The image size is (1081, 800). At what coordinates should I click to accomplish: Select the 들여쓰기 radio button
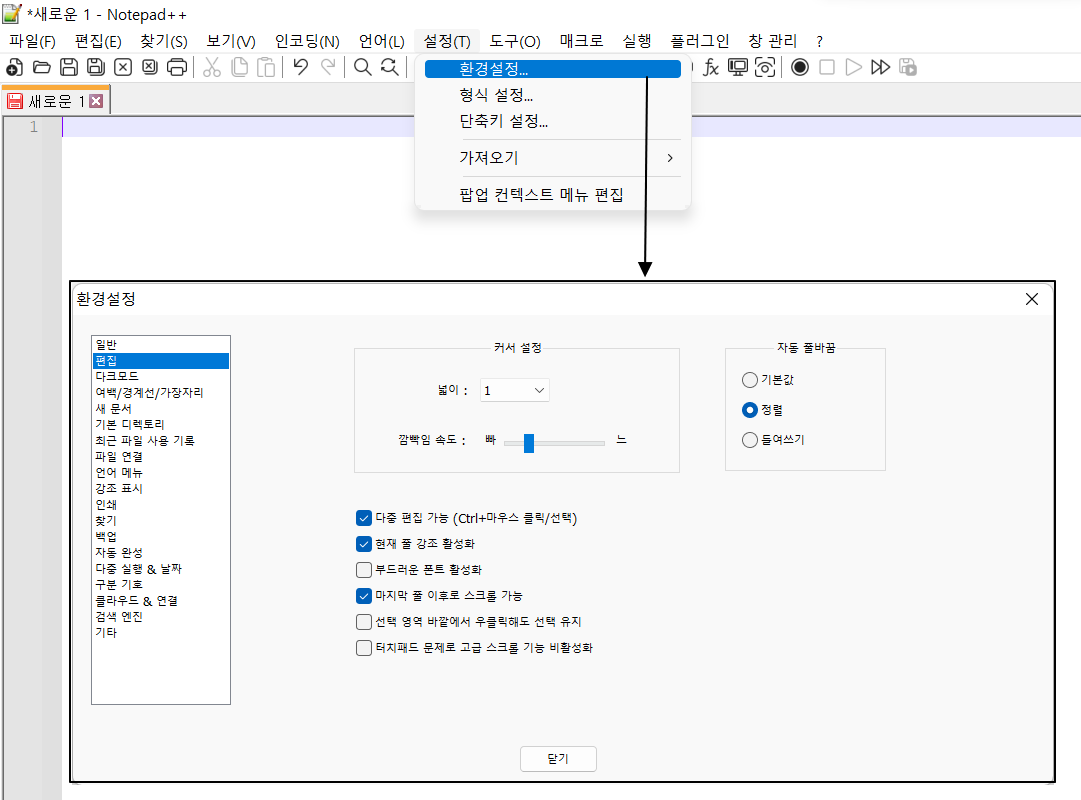pyautogui.click(x=750, y=440)
